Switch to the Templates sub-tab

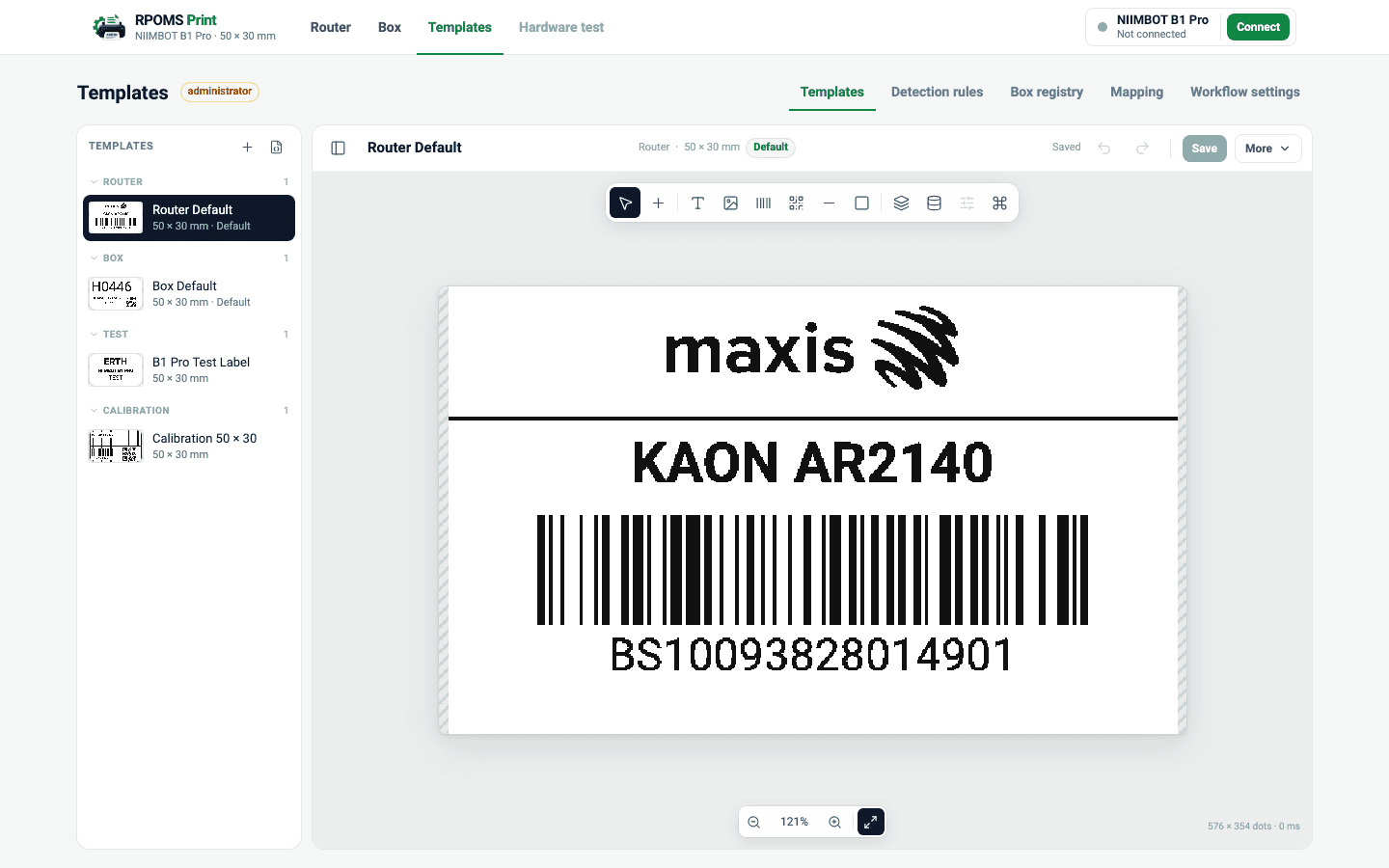tap(832, 92)
